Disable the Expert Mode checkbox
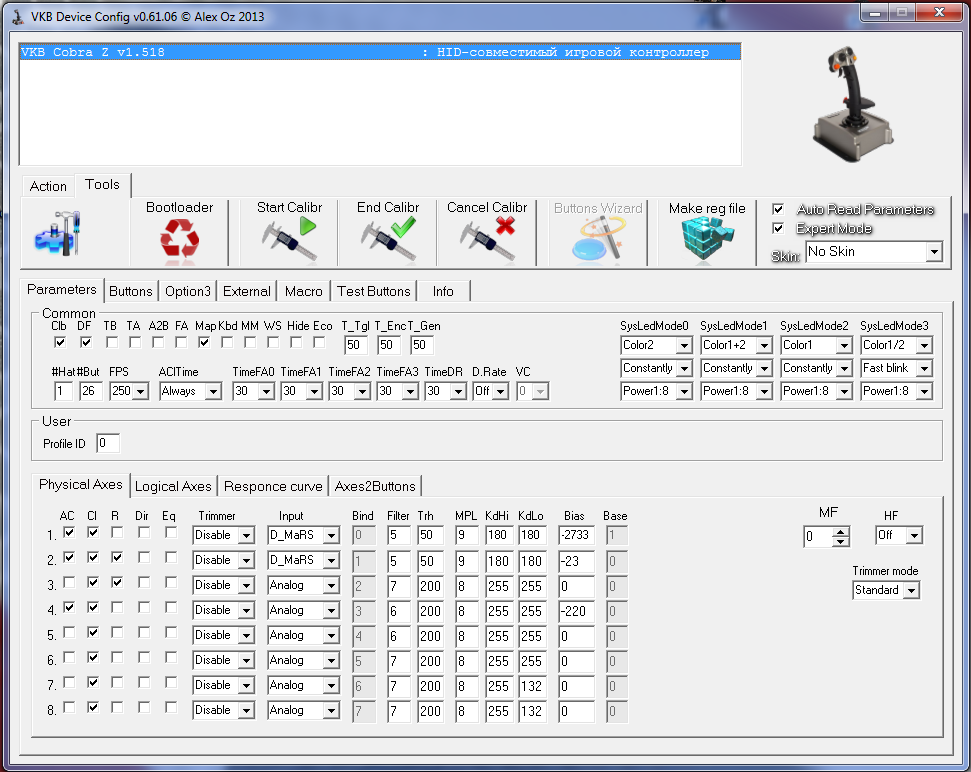The width and height of the screenshot is (971, 772). (778, 228)
